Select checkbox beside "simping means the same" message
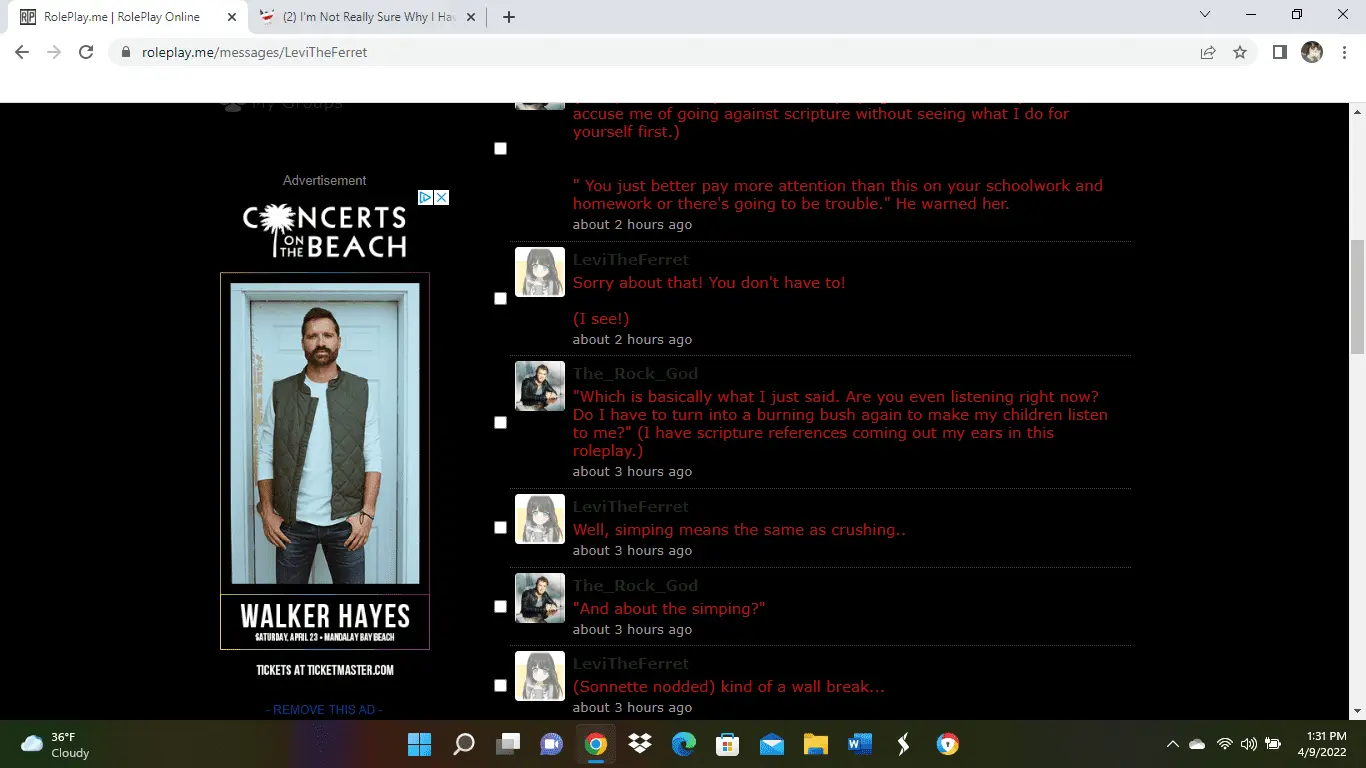Viewport: 1366px width, 768px height. pyautogui.click(x=501, y=528)
